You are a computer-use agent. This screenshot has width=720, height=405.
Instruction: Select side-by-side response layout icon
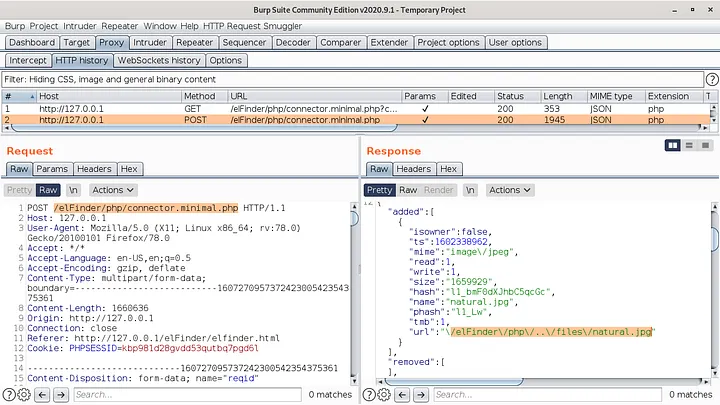coord(673,146)
